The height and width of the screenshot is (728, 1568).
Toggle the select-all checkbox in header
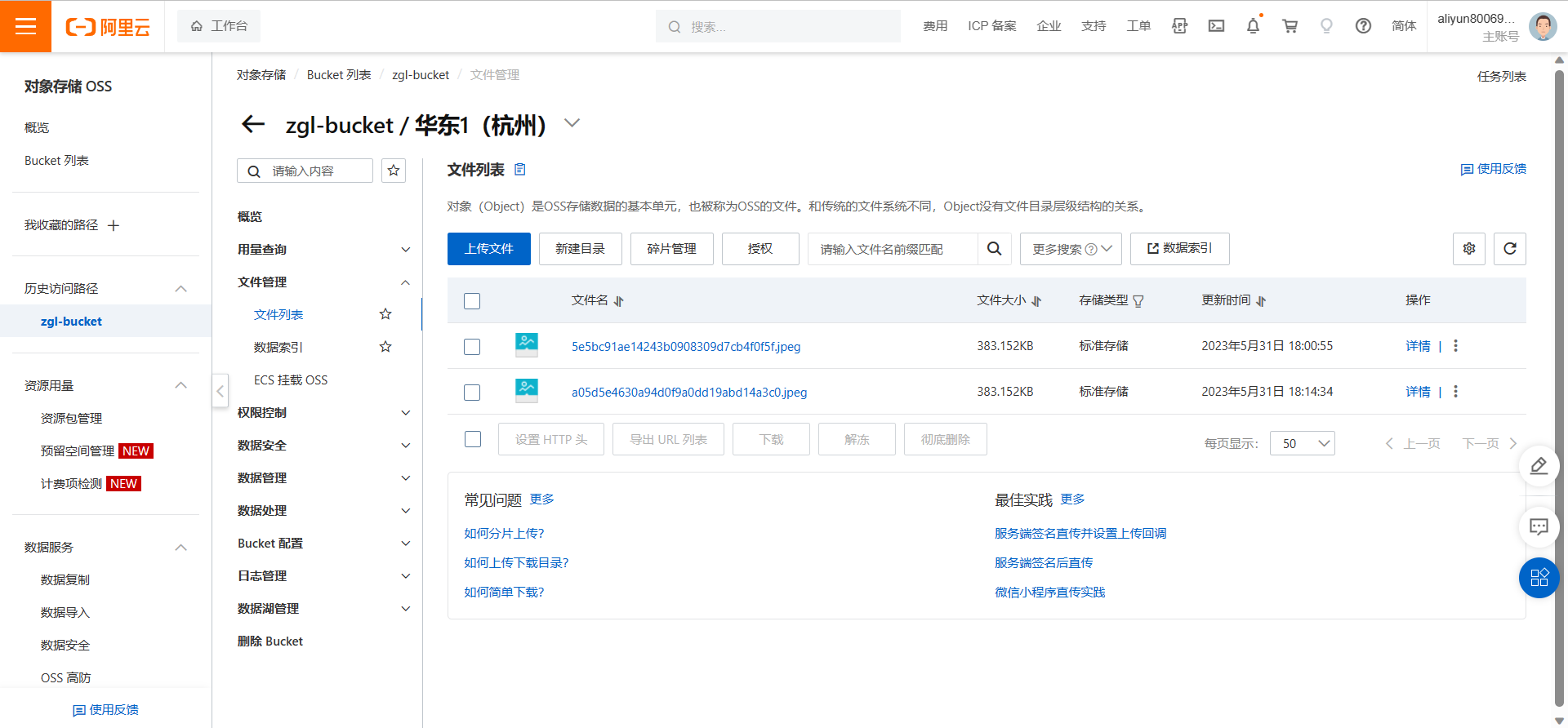pyautogui.click(x=472, y=301)
